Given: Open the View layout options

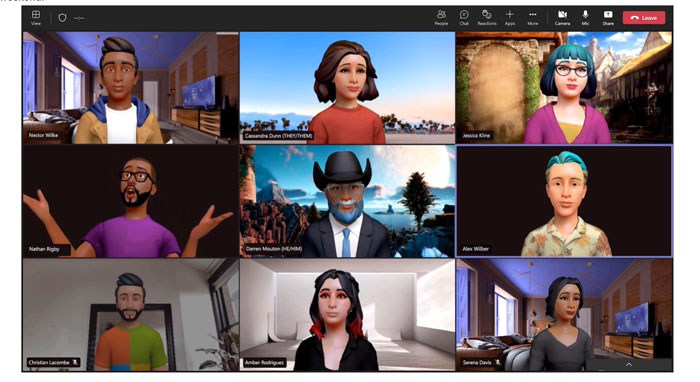Looking at the screenshot, I should (36, 18).
